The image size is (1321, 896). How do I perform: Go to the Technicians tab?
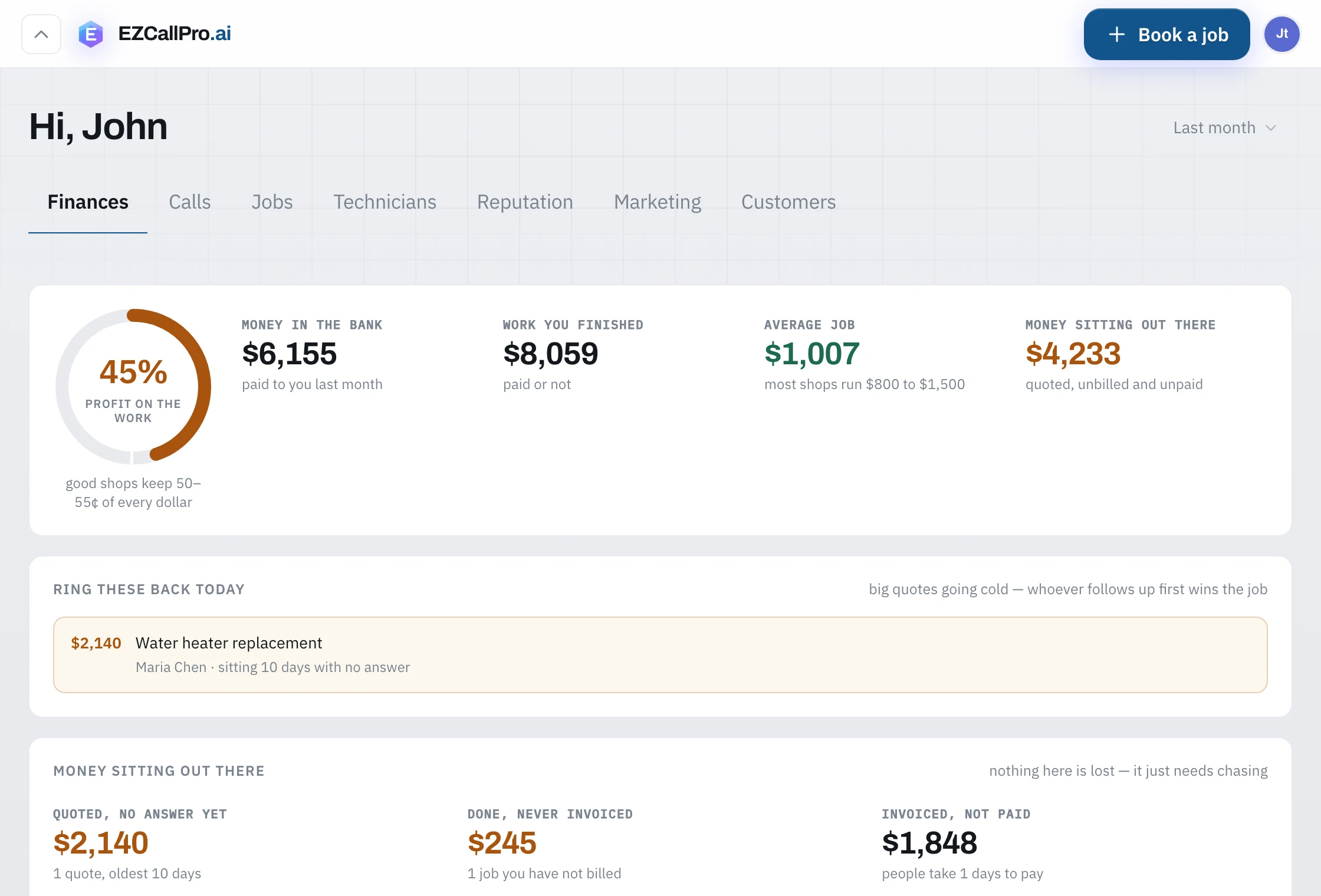(385, 202)
